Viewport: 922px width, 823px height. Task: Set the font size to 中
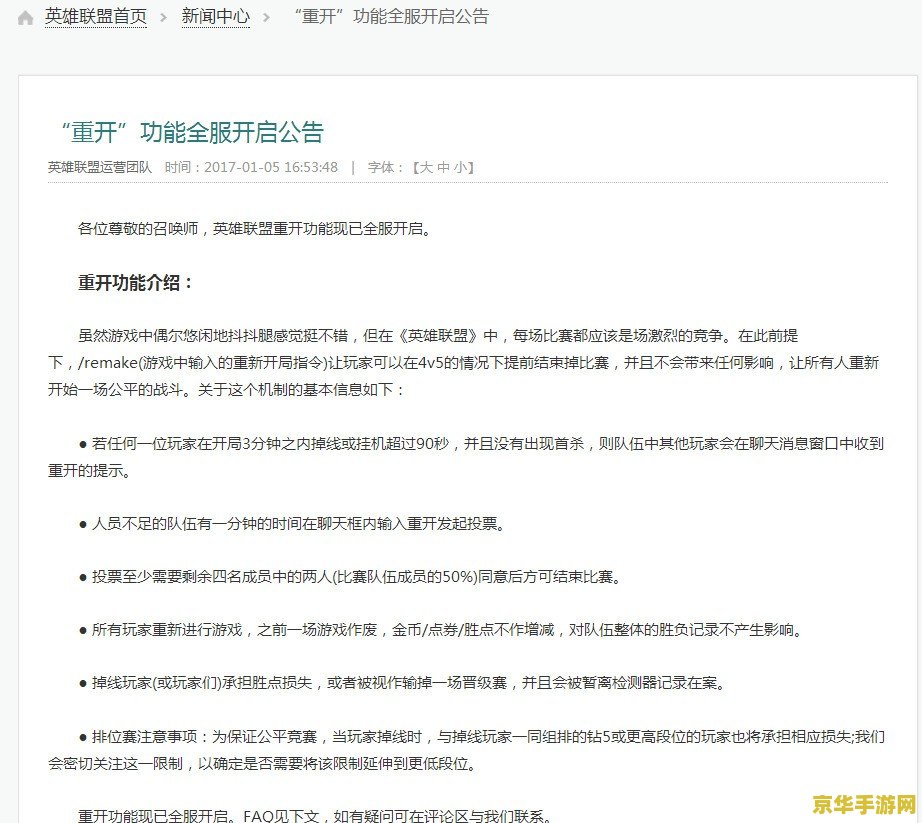click(x=443, y=168)
